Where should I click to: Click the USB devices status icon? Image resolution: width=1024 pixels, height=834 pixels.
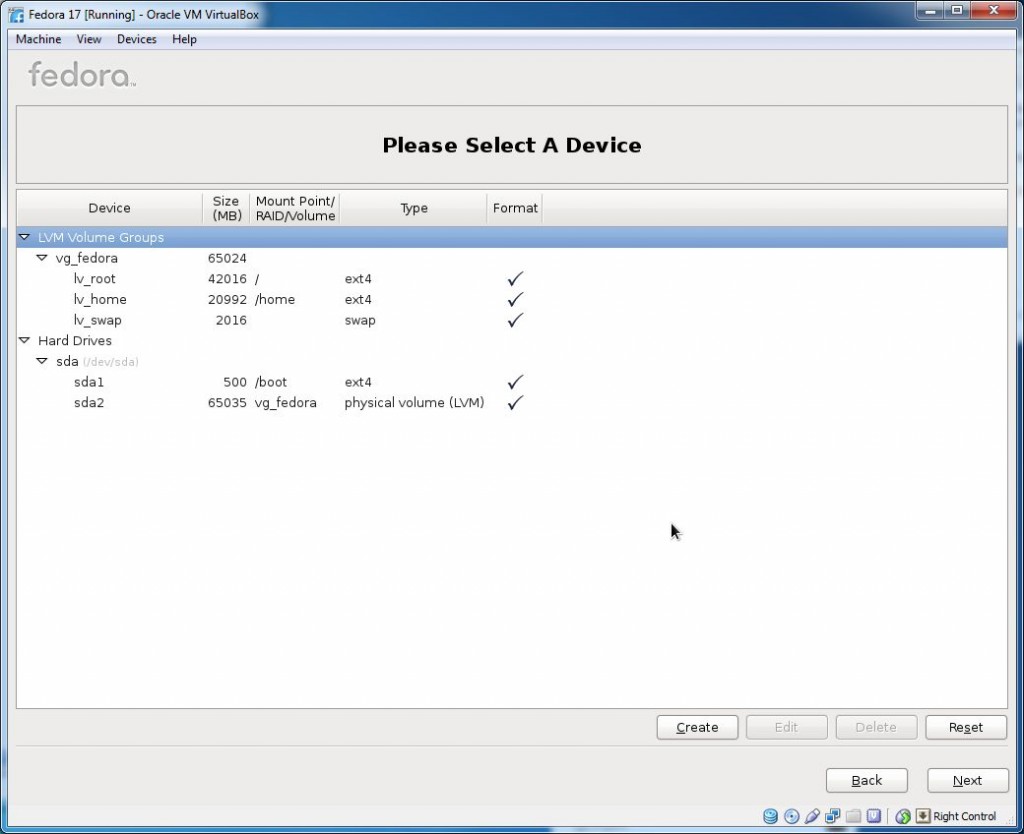[x=812, y=816]
